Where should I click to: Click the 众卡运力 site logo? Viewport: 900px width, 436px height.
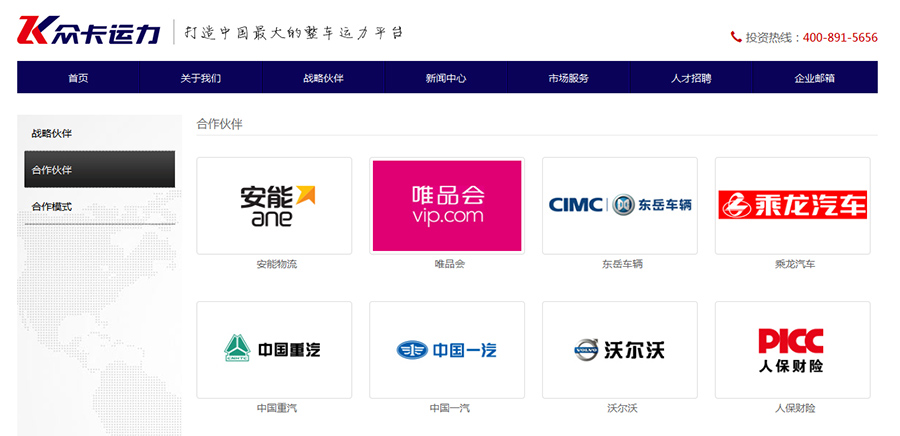click(90, 30)
